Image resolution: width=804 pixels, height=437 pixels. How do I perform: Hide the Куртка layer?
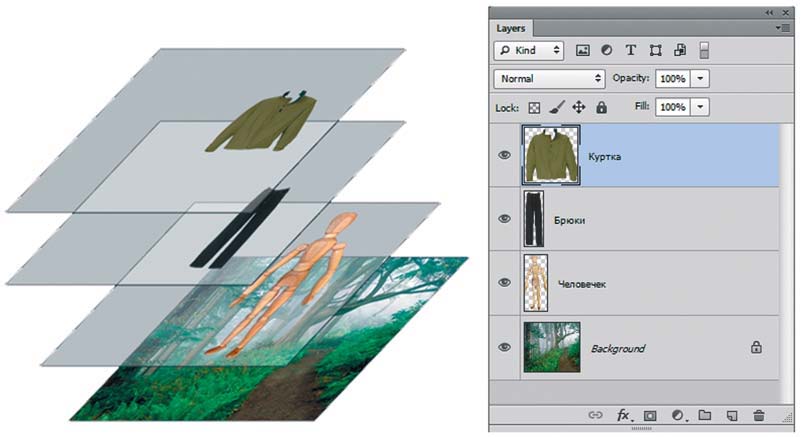505,155
